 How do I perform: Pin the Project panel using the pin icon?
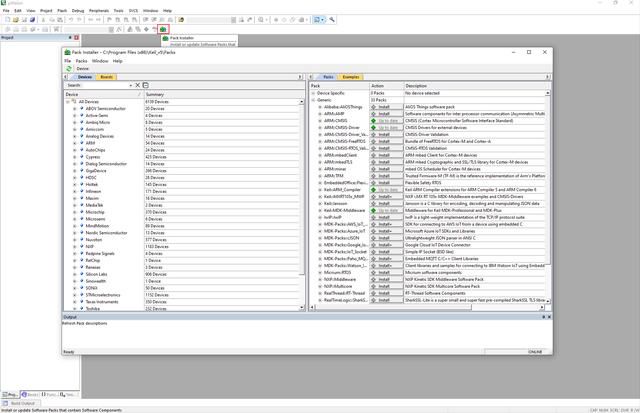(x=70, y=38)
